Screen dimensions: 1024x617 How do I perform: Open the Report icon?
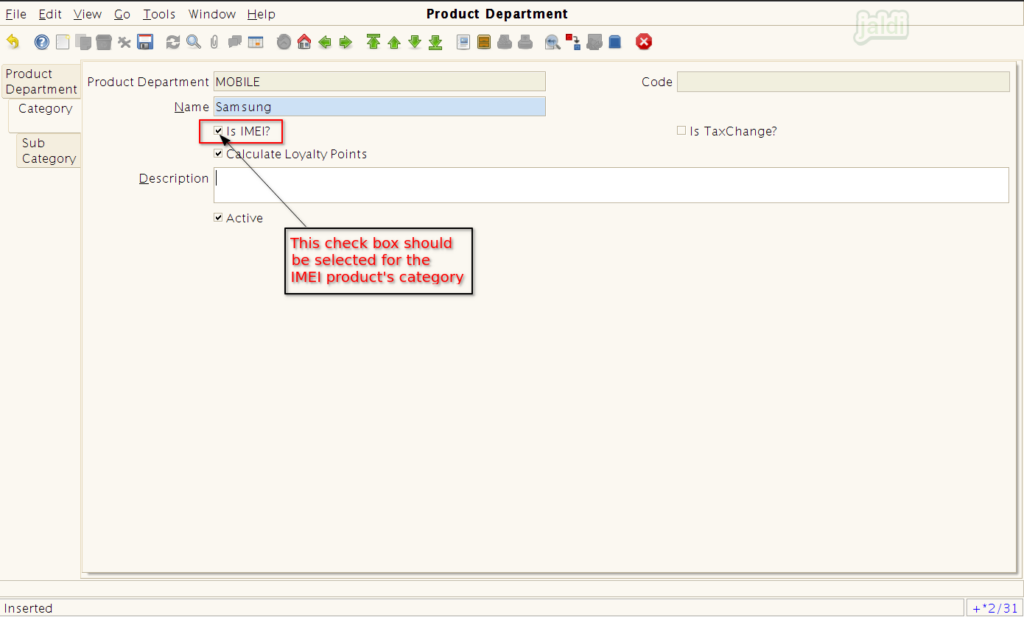pyautogui.click(x=463, y=42)
